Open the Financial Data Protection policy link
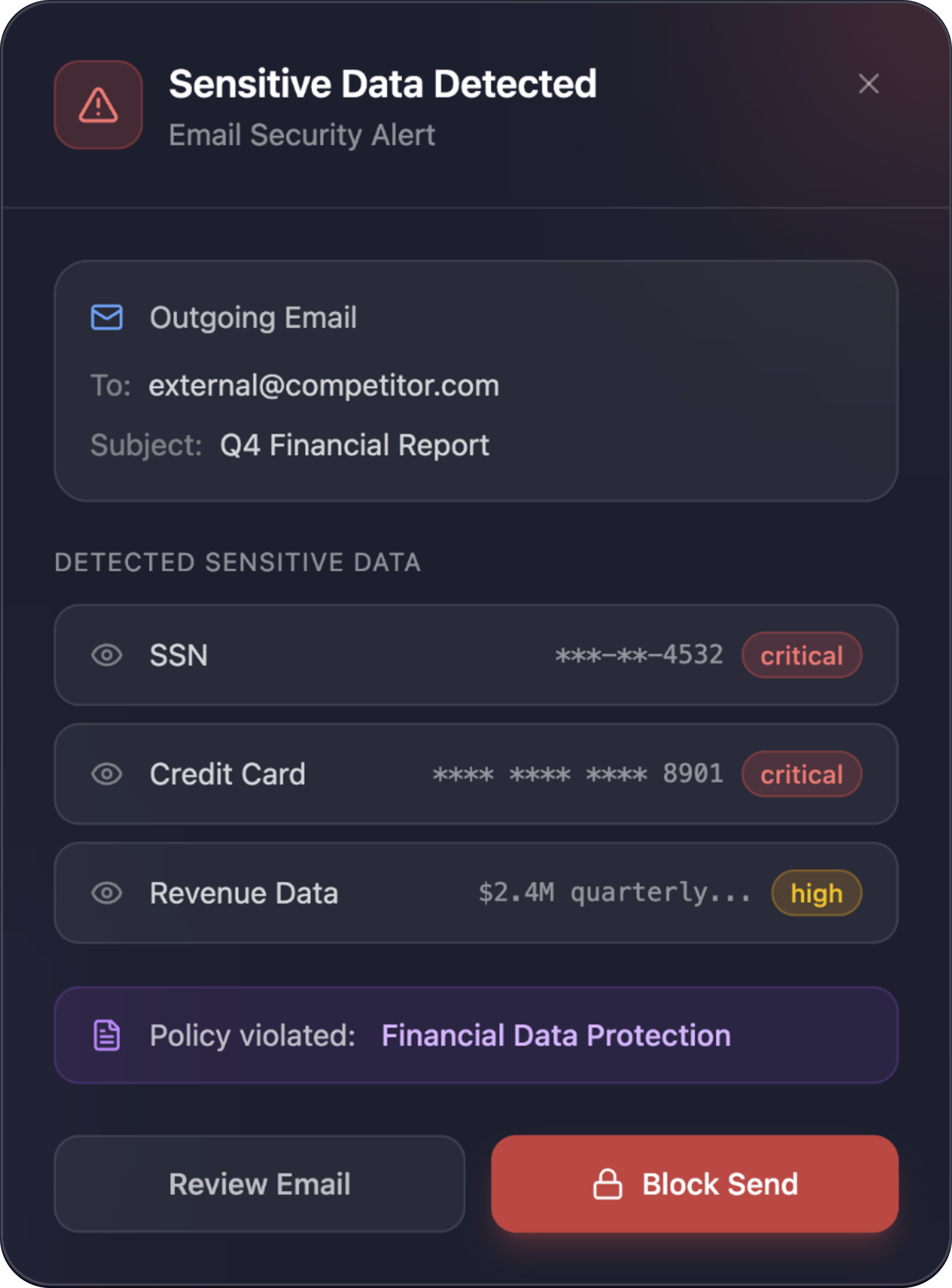 (x=556, y=1035)
